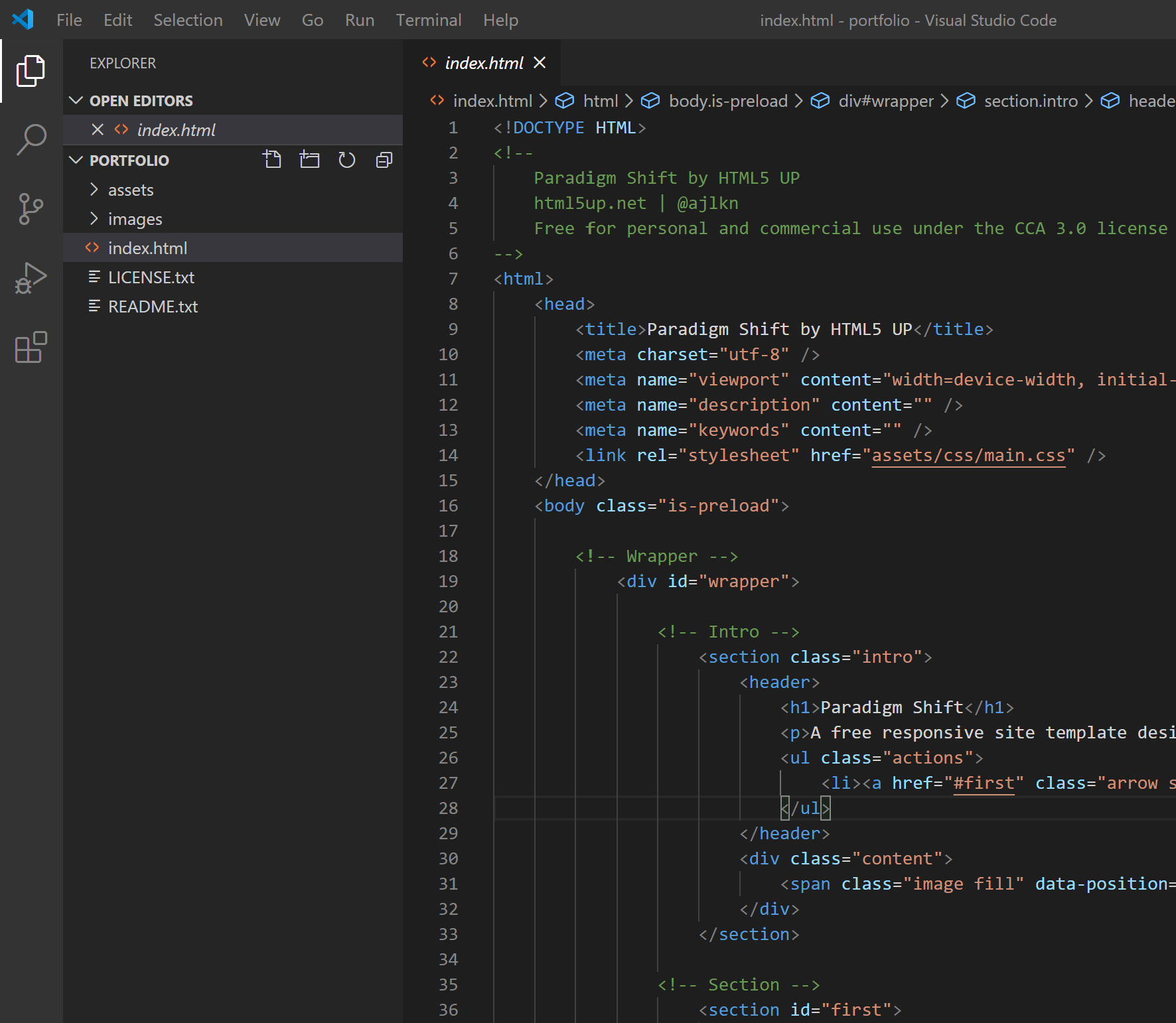This screenshot has height=1023, width=1176.
Task: Open the Source Control view
Action: point(31,209)
